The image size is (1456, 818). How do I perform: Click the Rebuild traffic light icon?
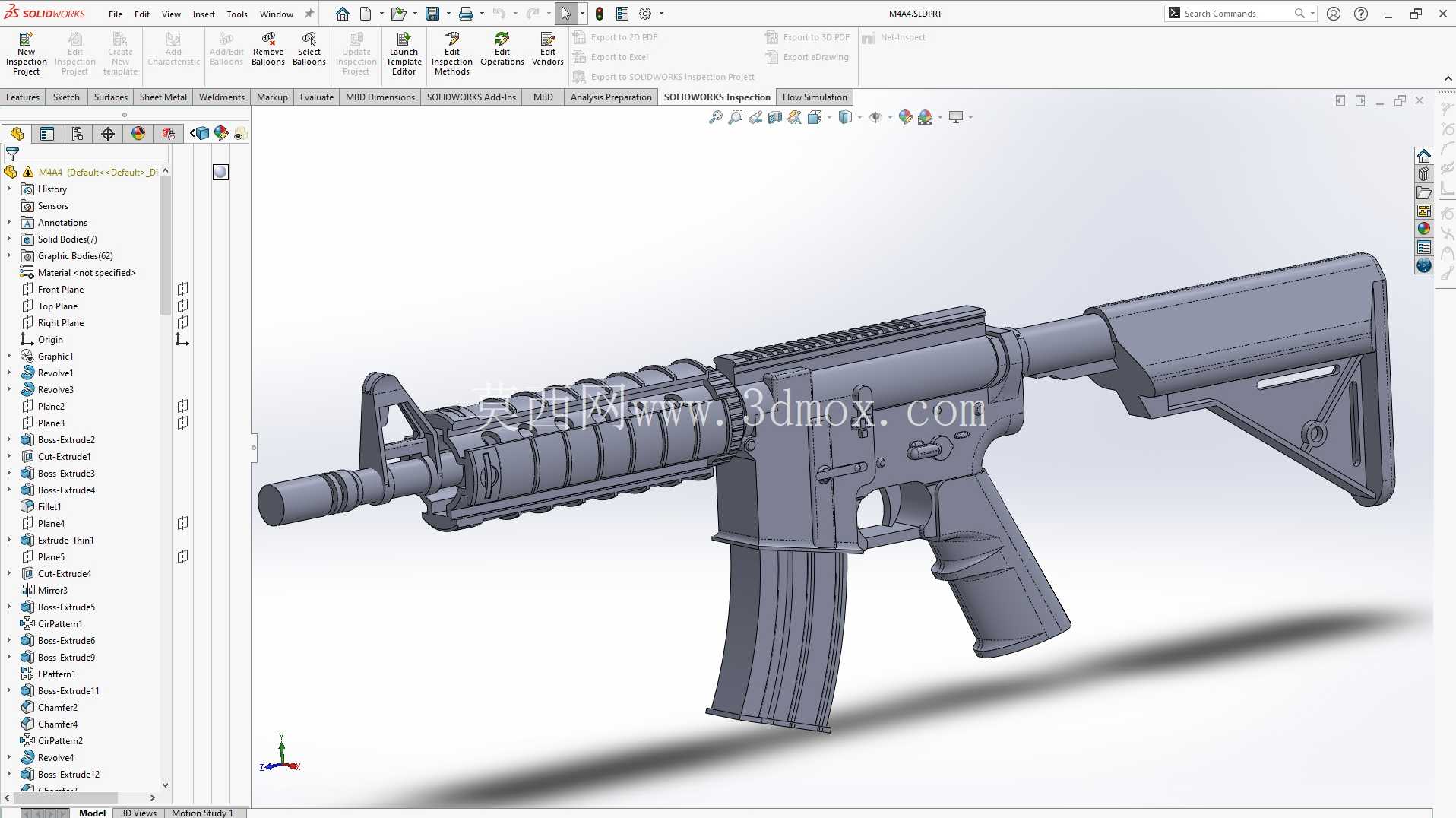click(x=600, y=14)
